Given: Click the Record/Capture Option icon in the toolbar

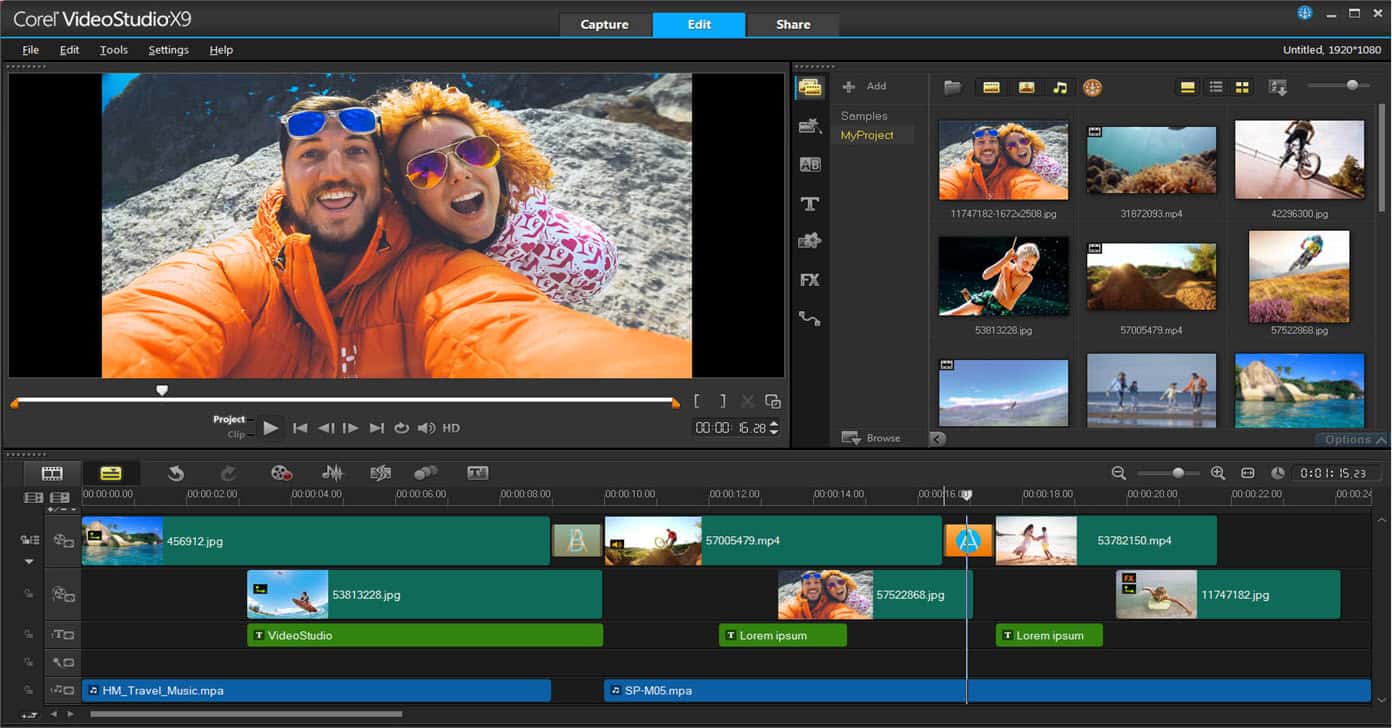Looking at the screenshot, I should coord(281,472).
